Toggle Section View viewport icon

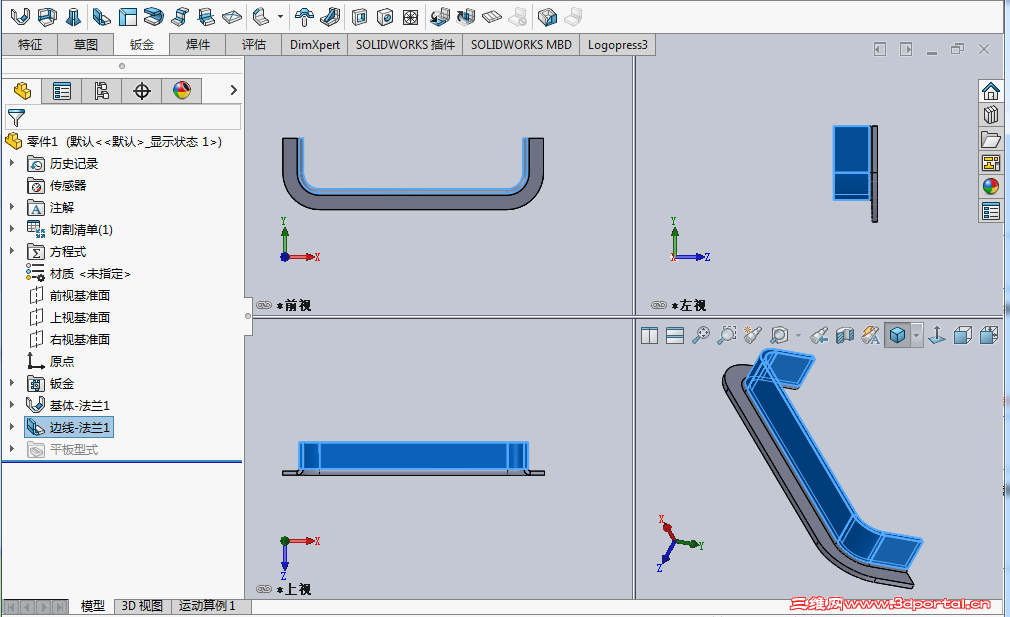(x=844, y=335)
